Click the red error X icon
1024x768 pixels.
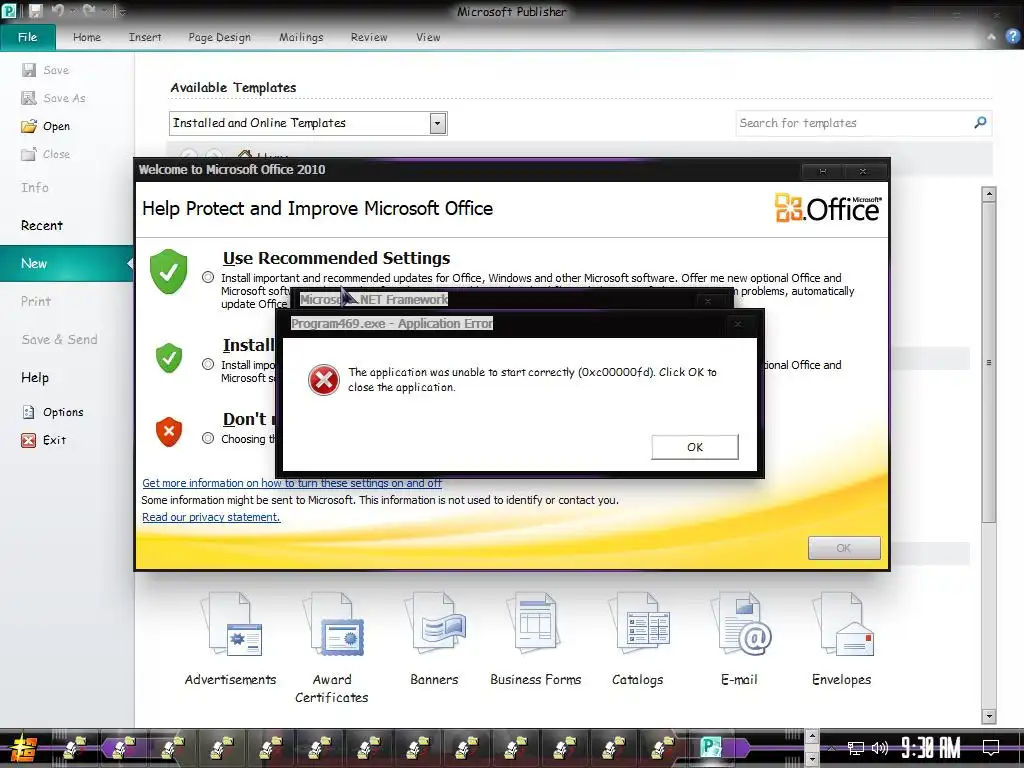point(324,380)
